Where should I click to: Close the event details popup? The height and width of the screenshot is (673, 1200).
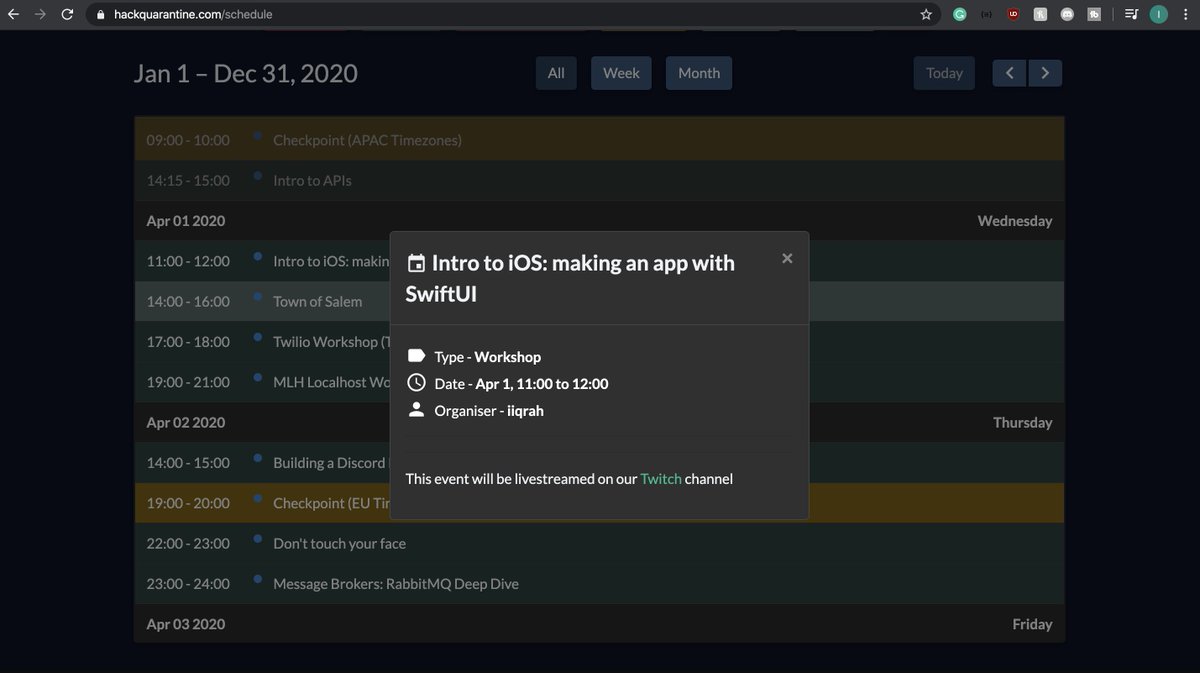tap(787, 258)
